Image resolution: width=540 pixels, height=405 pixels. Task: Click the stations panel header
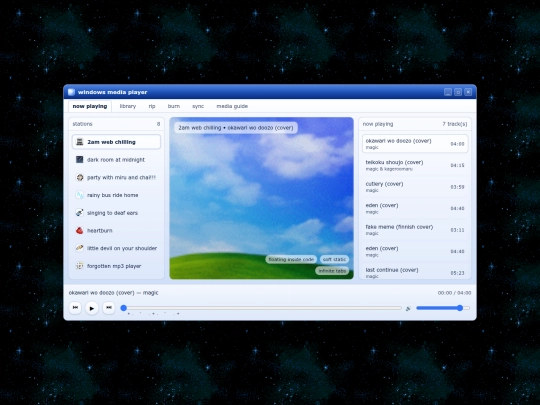click(116, 124)
